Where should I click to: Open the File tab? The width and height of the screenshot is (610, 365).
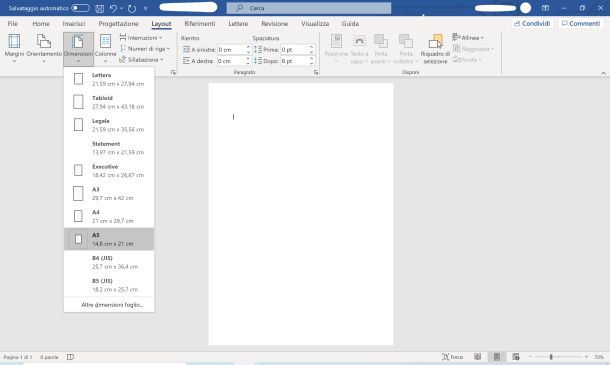pos(12,24)
